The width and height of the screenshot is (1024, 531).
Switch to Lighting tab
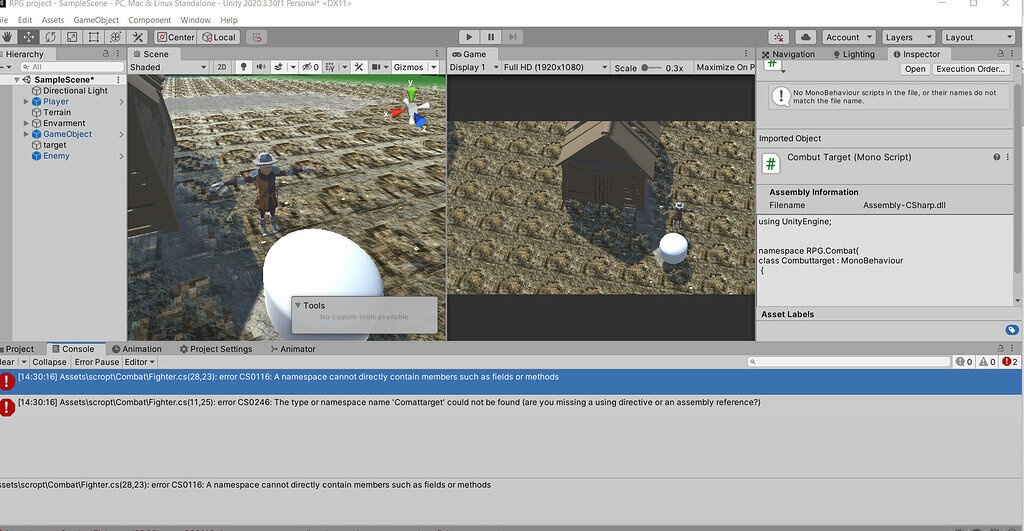coord(854,54)
